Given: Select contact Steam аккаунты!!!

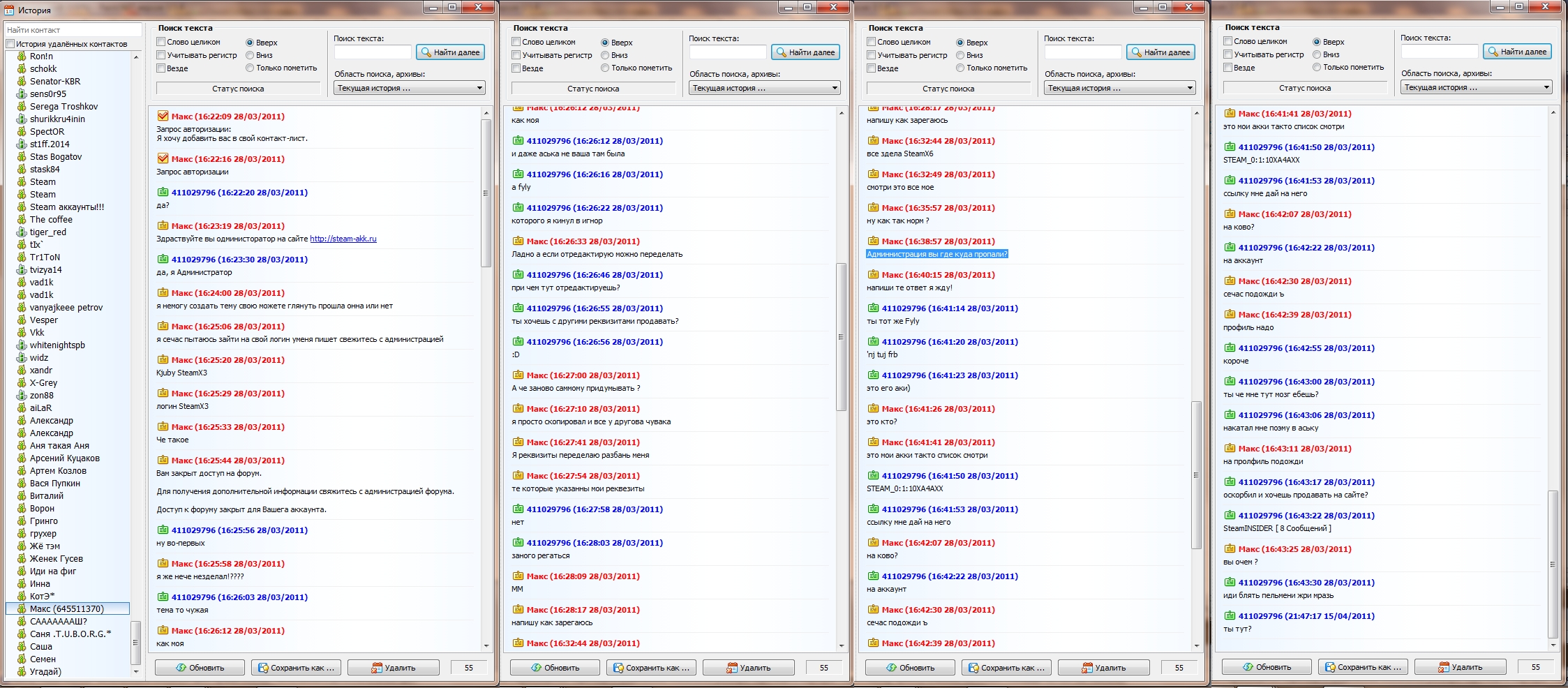Looking at the screenshot, I should [67, 207].
